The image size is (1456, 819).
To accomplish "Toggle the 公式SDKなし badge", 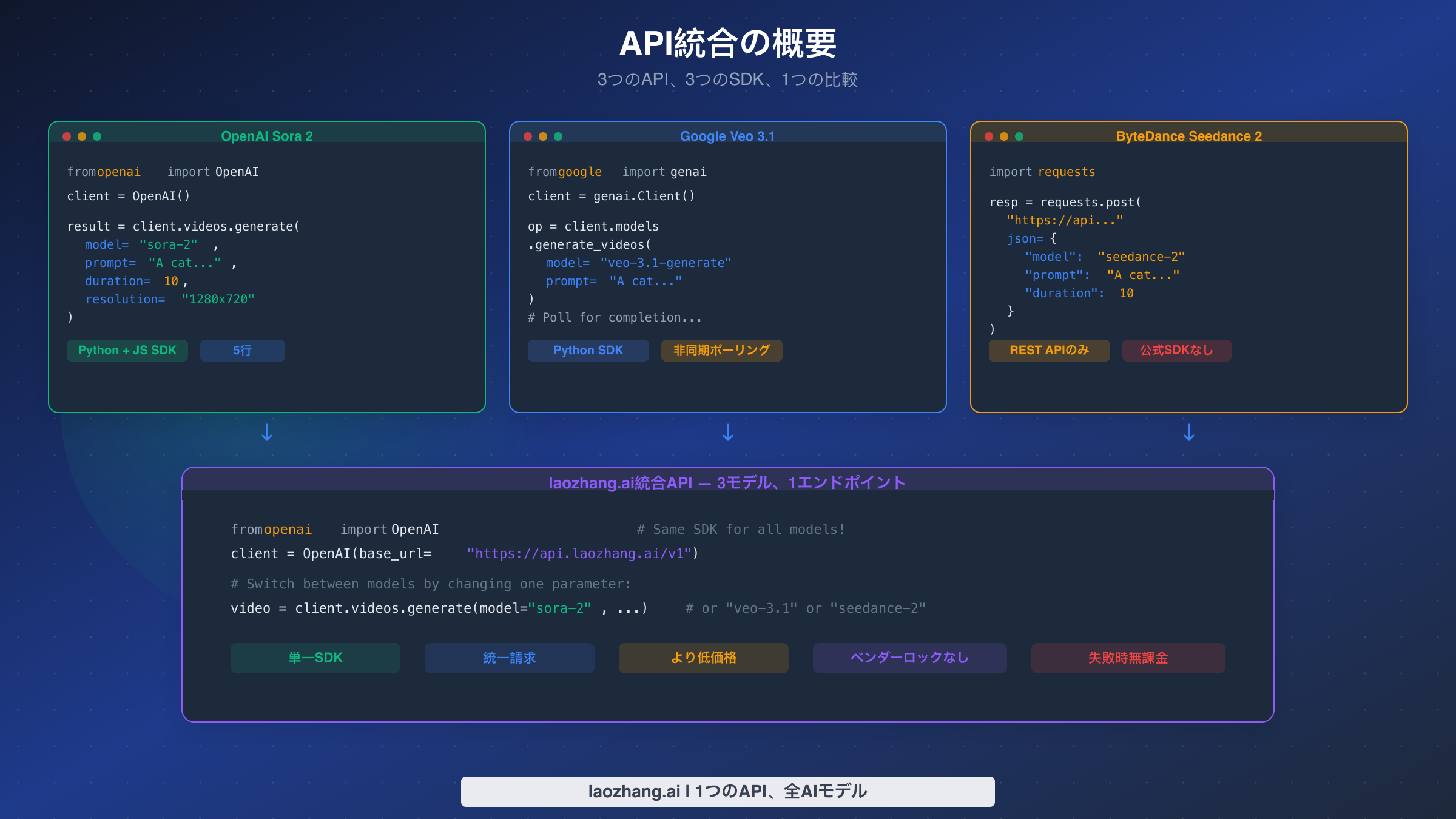I will click(1176, 350).
